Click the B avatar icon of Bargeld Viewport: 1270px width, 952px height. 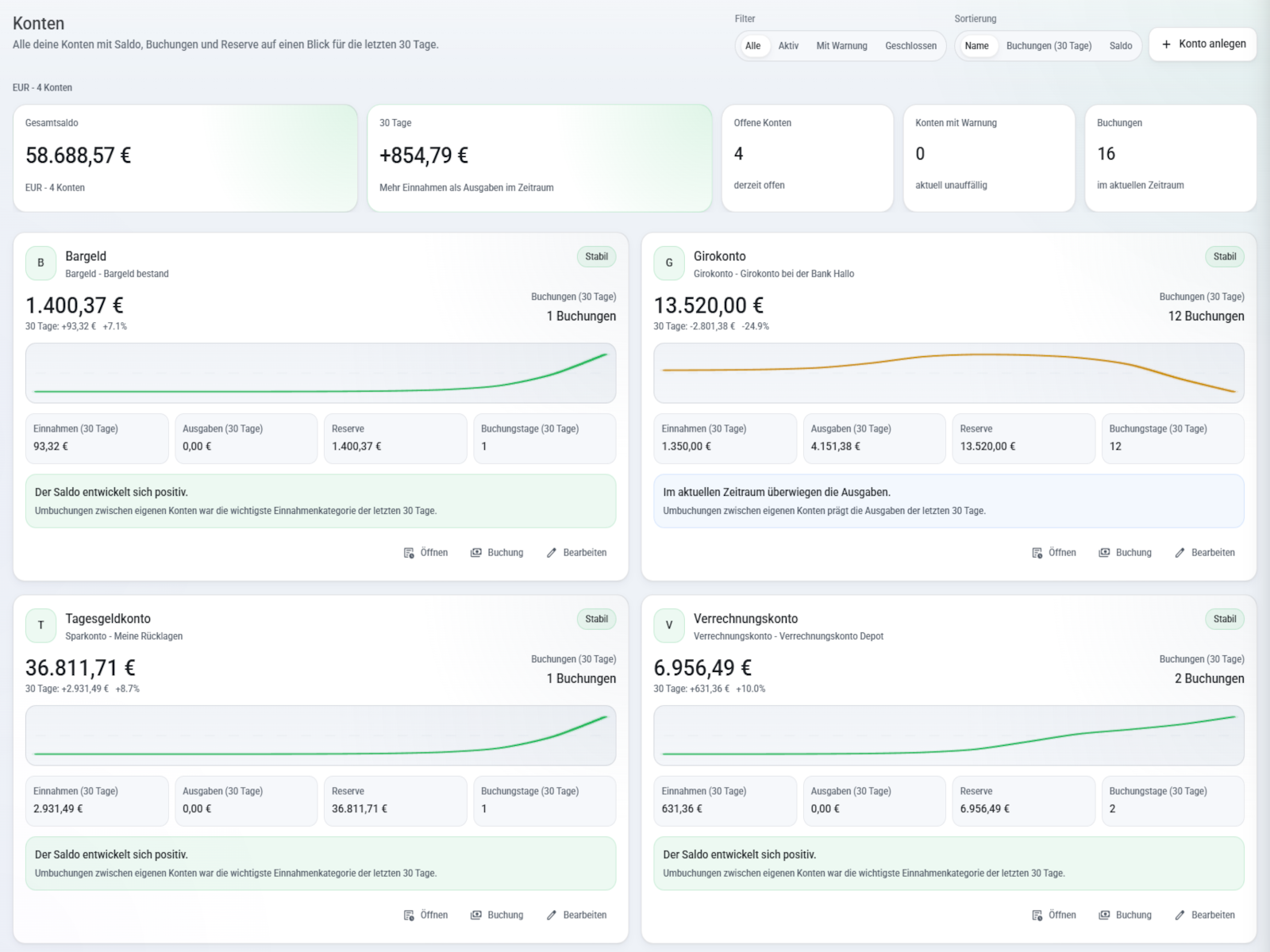41,263
